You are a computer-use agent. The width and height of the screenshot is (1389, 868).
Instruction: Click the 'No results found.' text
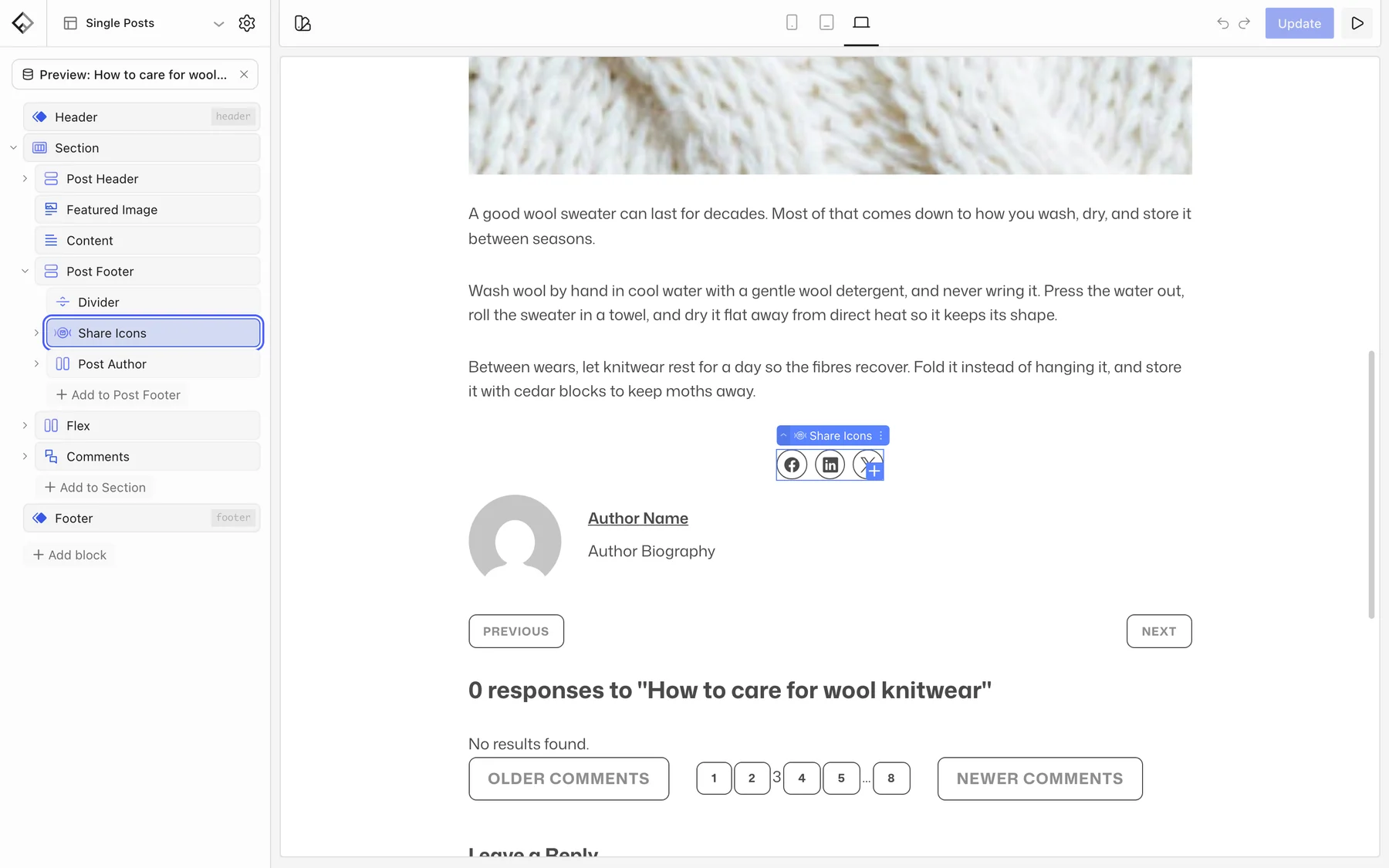point(529,743)
